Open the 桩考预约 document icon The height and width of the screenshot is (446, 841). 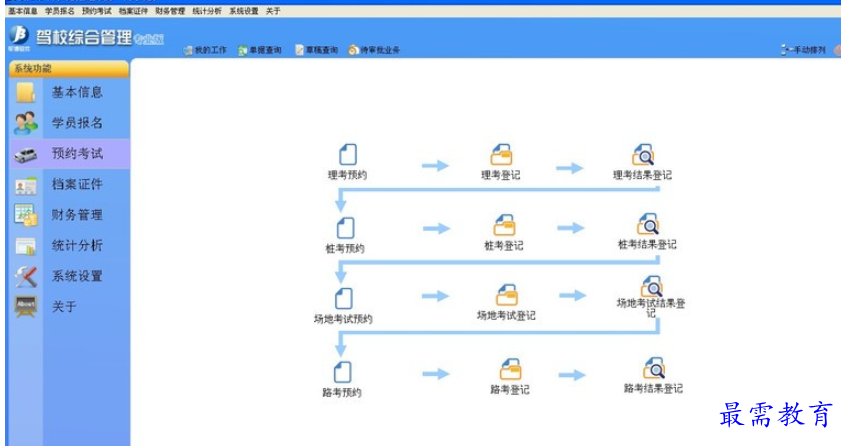(345, 227)
